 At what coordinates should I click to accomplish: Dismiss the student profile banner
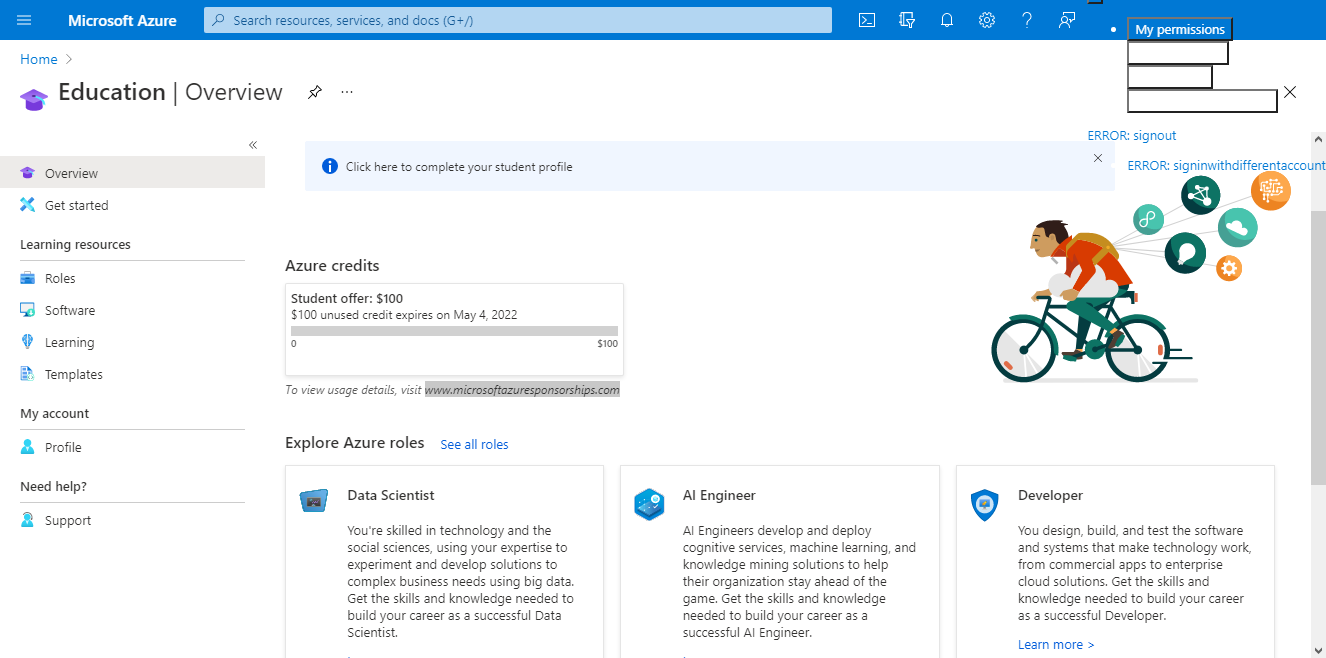click(1097, 157)
